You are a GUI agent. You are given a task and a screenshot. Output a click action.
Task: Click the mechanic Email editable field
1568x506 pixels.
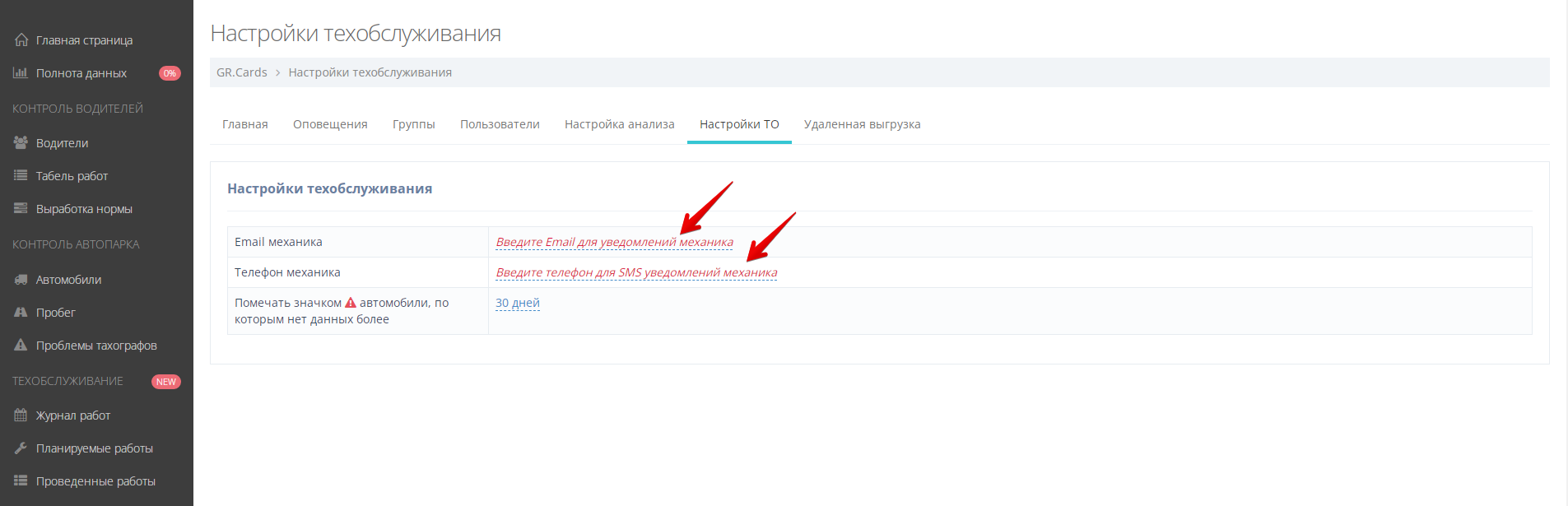(x=614, y=242)
